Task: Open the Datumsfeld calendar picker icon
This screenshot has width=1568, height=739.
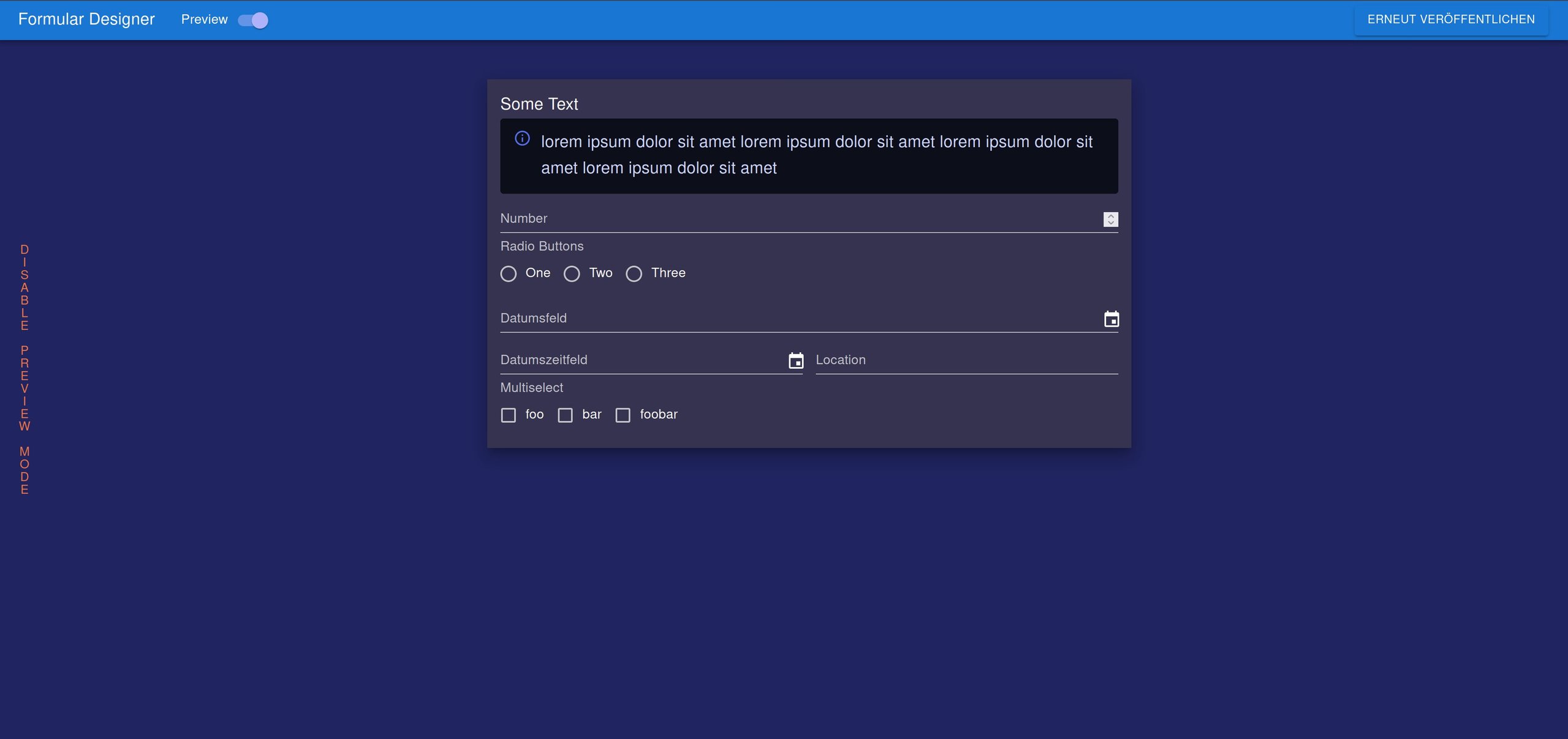Action: [1111, 319]
